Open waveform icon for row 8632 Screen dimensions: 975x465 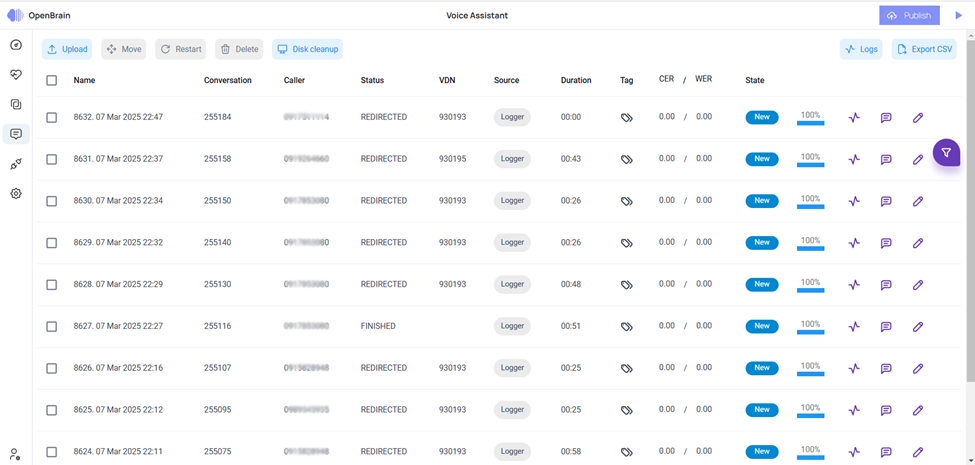854,117
